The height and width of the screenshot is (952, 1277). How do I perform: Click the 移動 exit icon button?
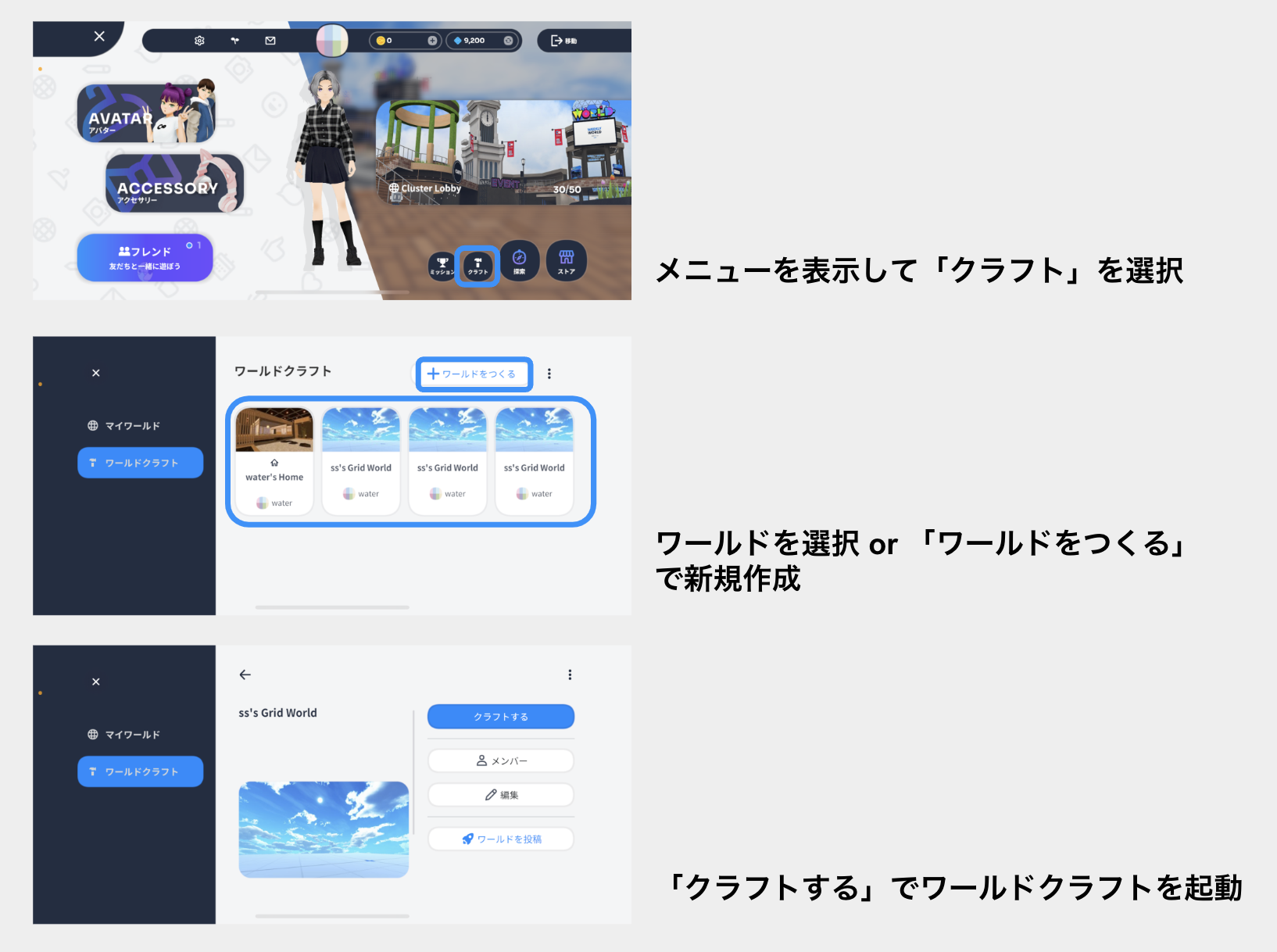(x=567, y=39)
